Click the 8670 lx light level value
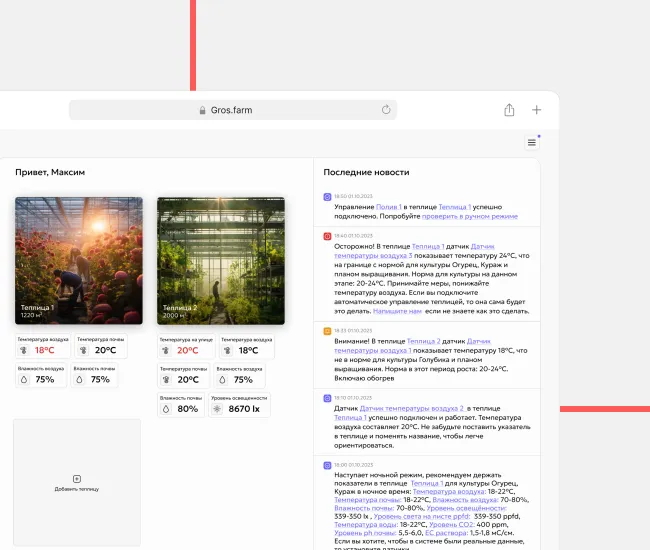 tap(244, 409)
